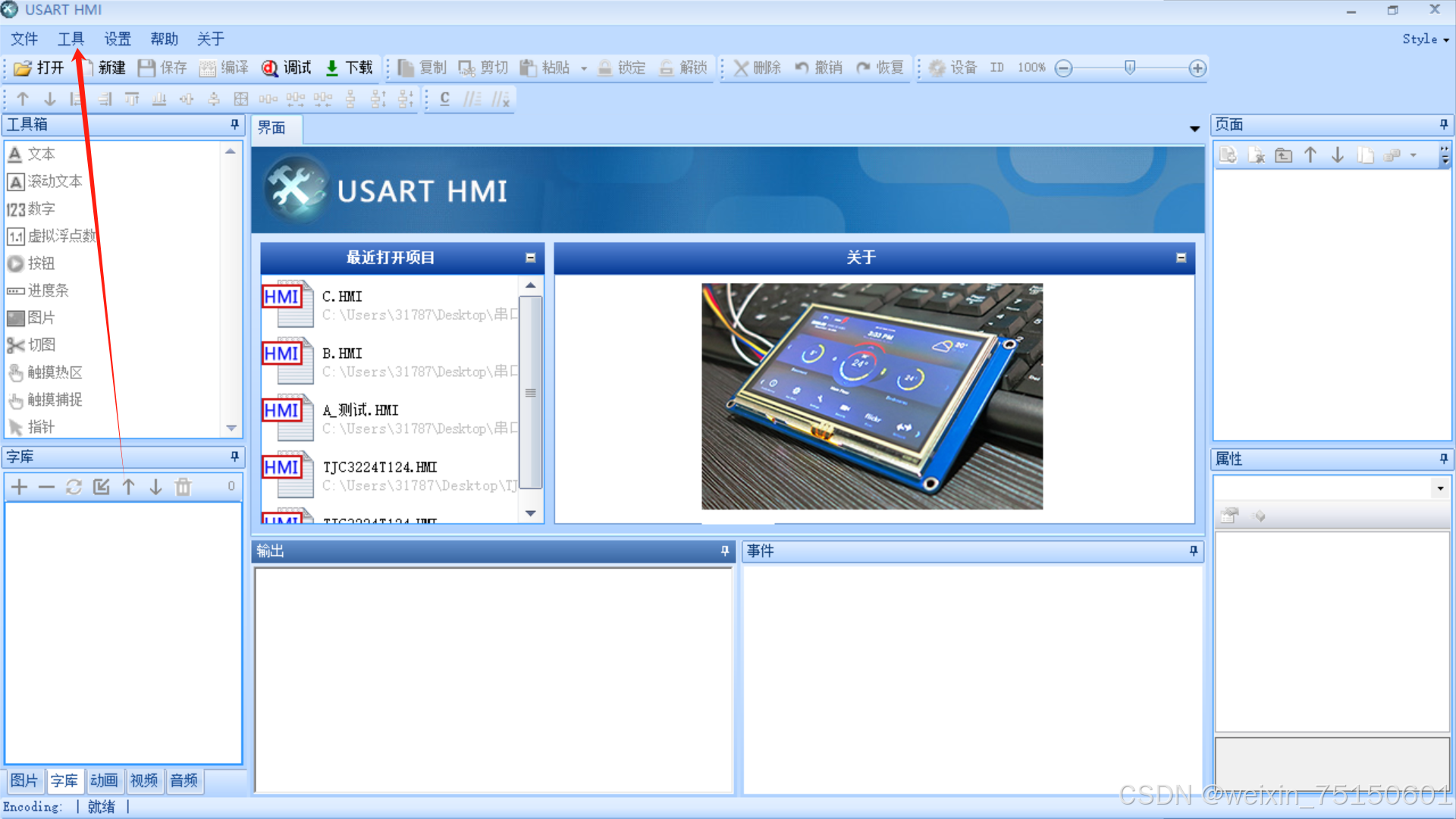Screen dimensions: 1456x819
Task: Switch to the Animation (动画) tab
Action: 104,780
